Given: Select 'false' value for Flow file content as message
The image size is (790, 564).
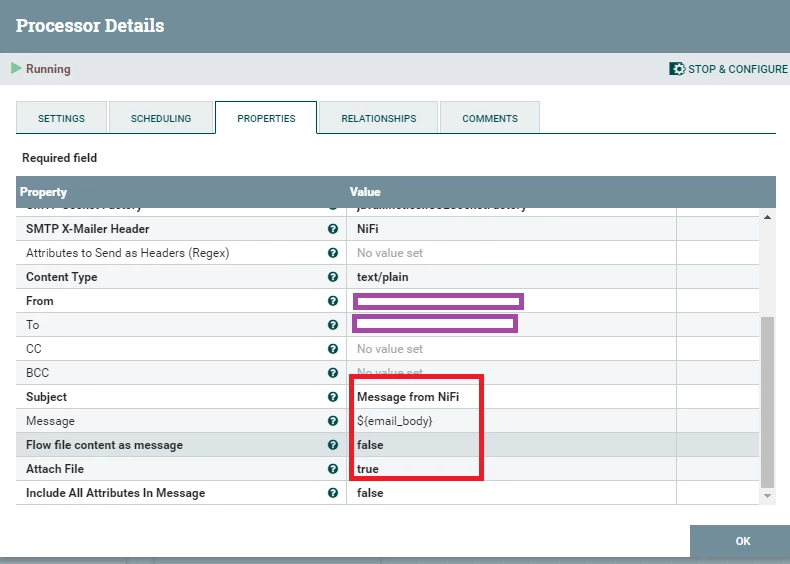Looking at the screenshot, I should click(x=370, y=445).
